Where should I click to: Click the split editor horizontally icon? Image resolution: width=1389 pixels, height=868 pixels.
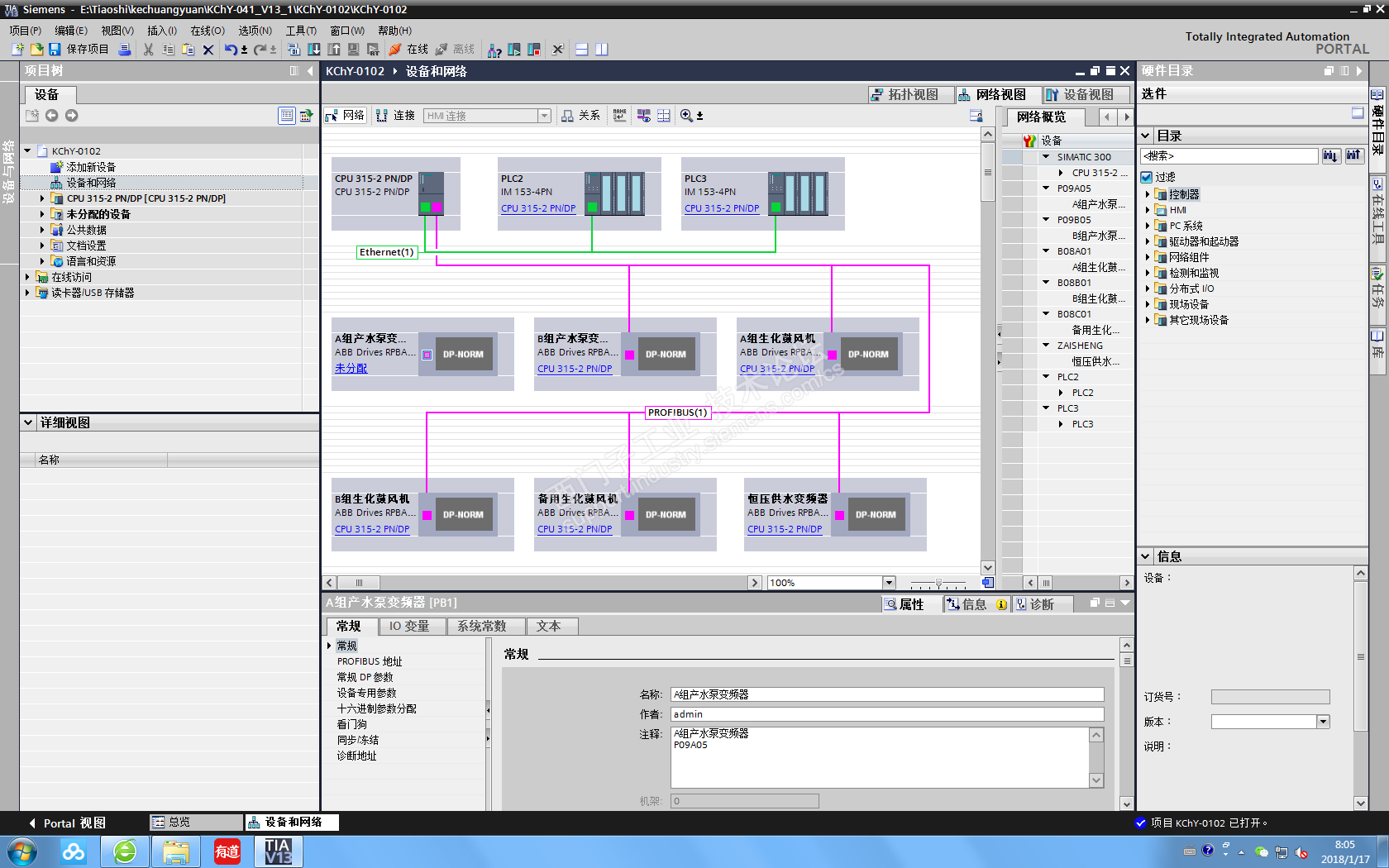582,50
